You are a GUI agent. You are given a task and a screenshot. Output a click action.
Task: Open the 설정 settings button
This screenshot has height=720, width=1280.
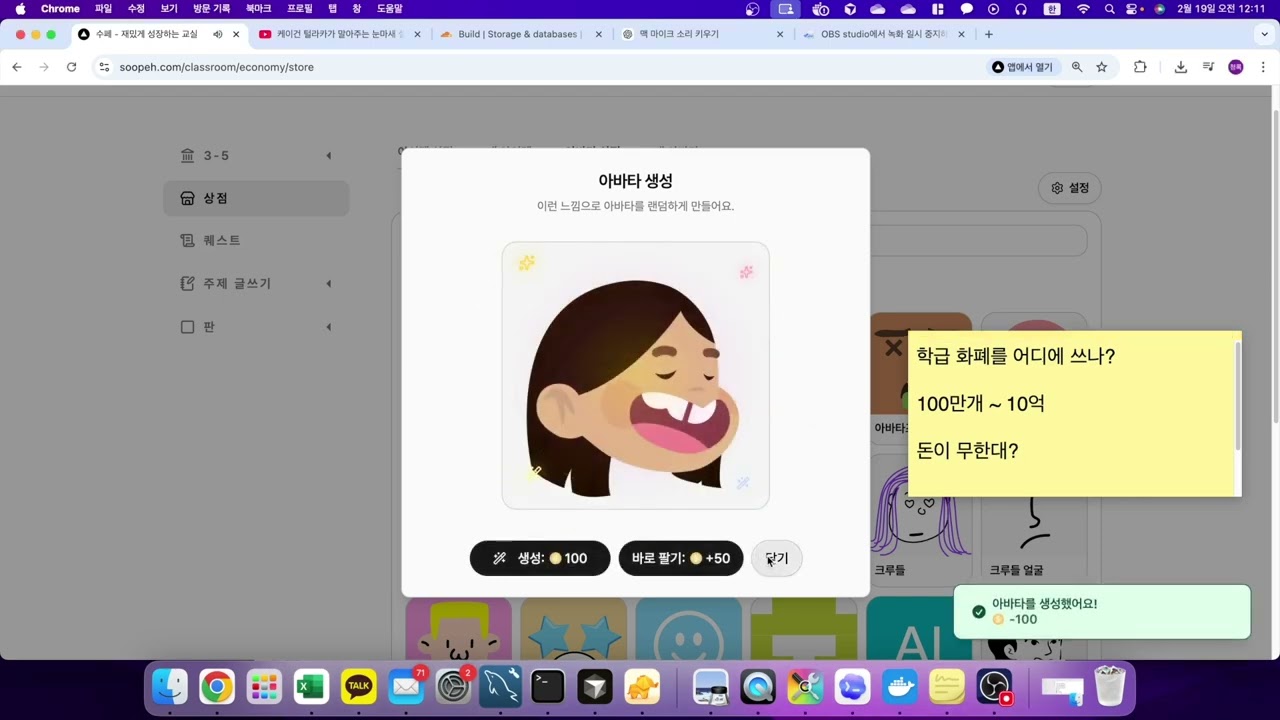tap(1070, 188)
